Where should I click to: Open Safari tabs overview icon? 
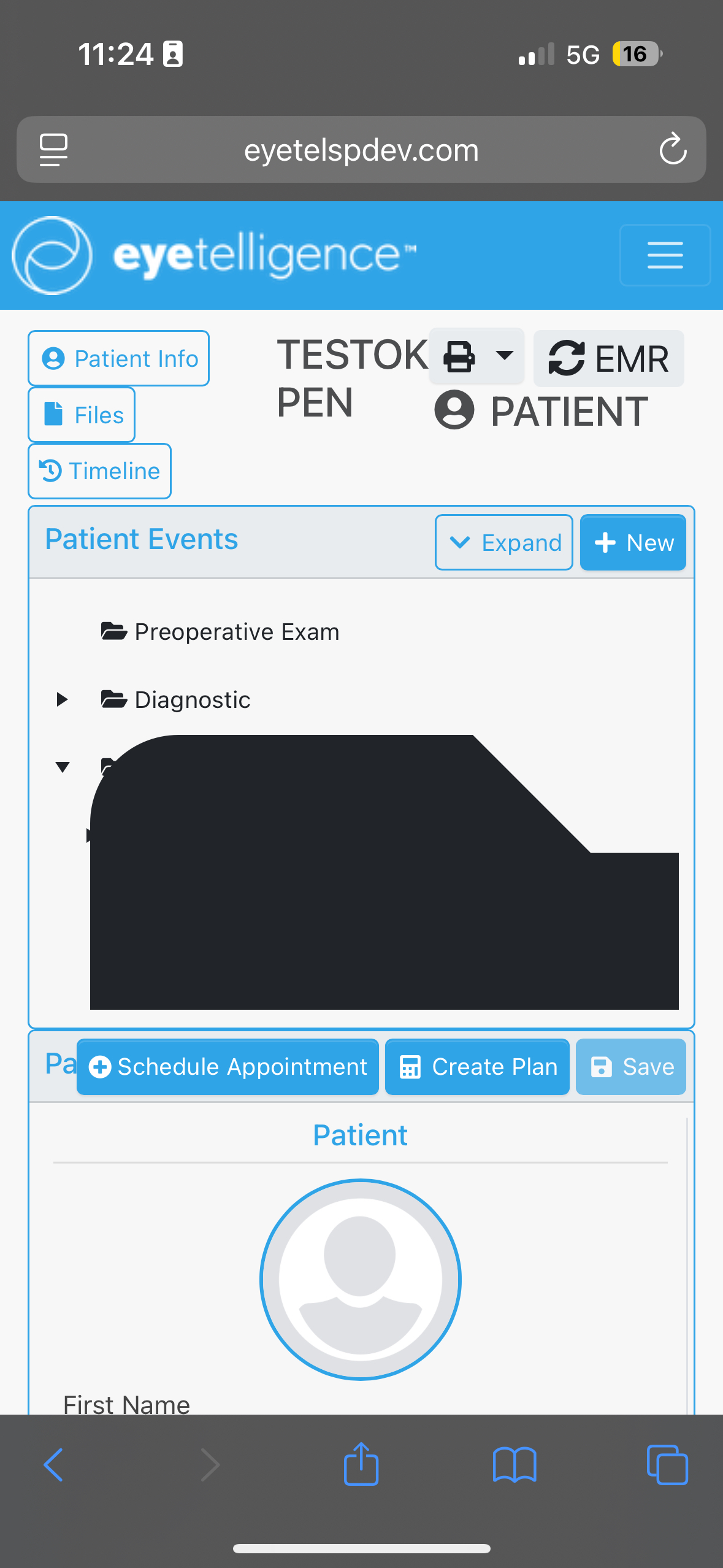click(x=667, y=1464)
